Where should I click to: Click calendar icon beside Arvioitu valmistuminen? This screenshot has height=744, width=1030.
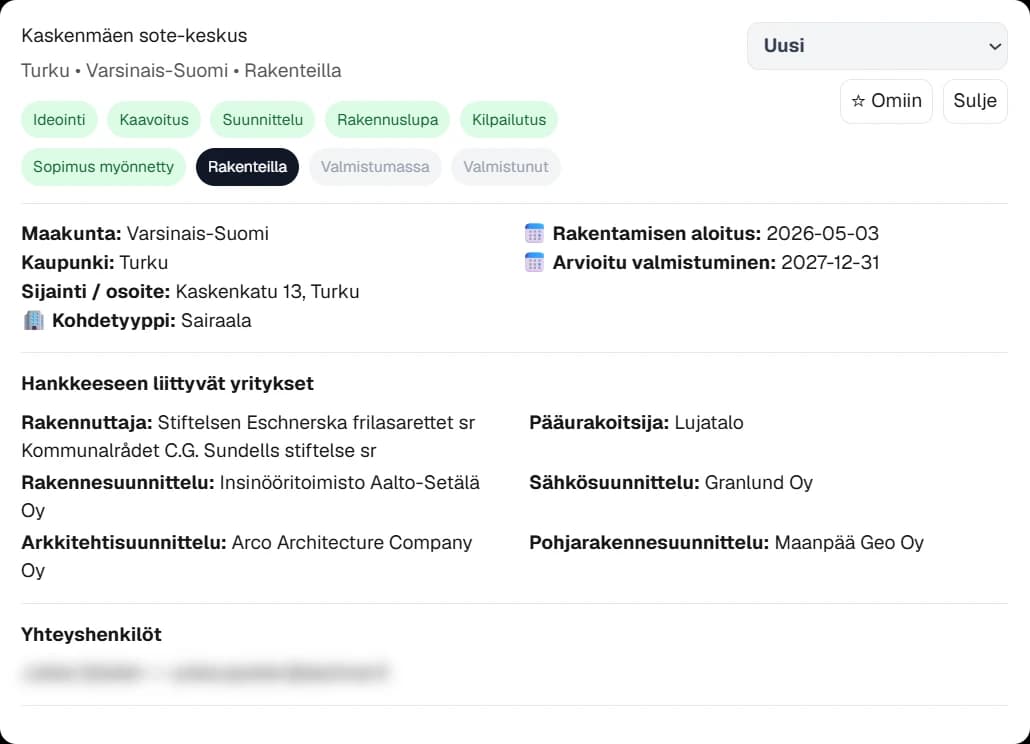(534, 263)
